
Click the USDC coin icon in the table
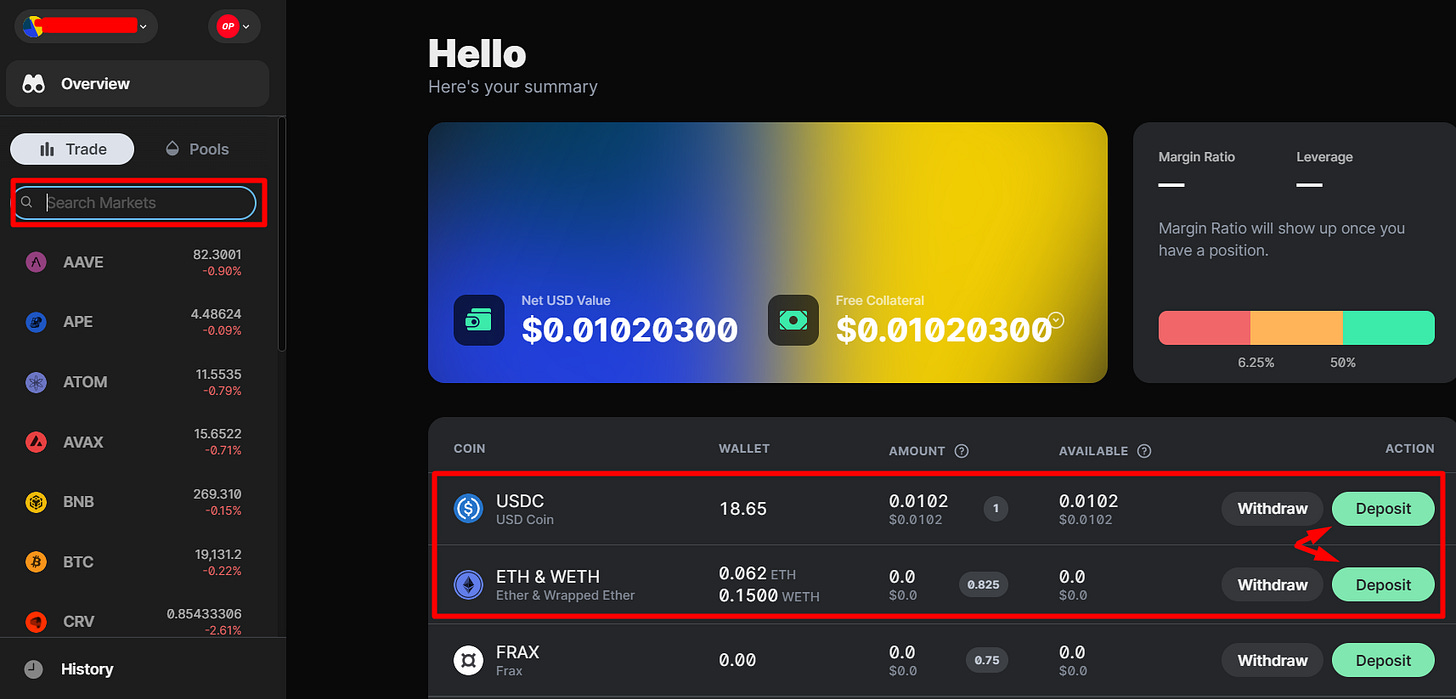pyautogui.click(x=469, y=508)
